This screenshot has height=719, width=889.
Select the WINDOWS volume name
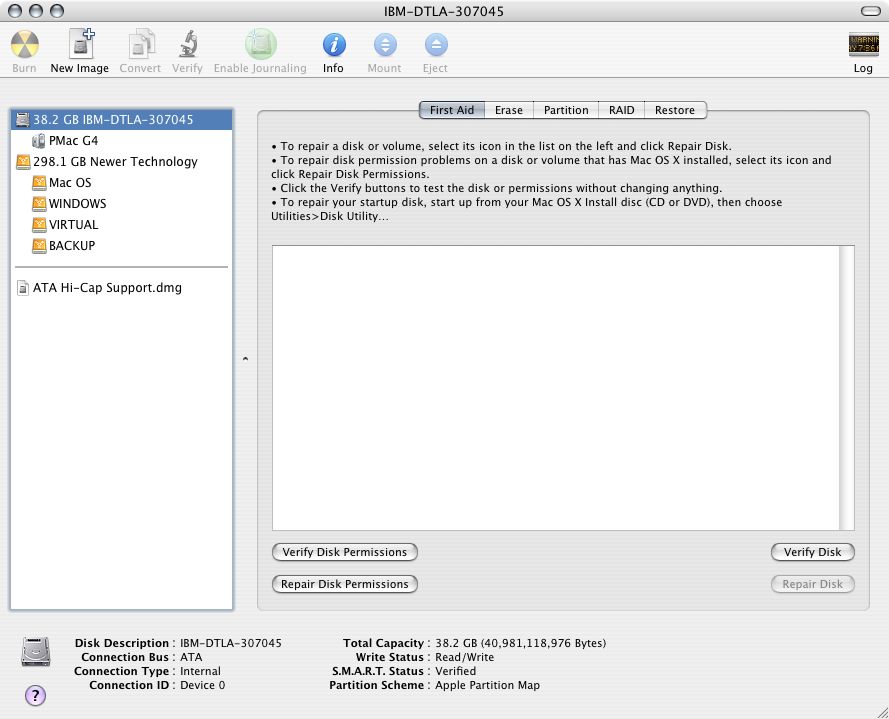(x=77, y=204)
